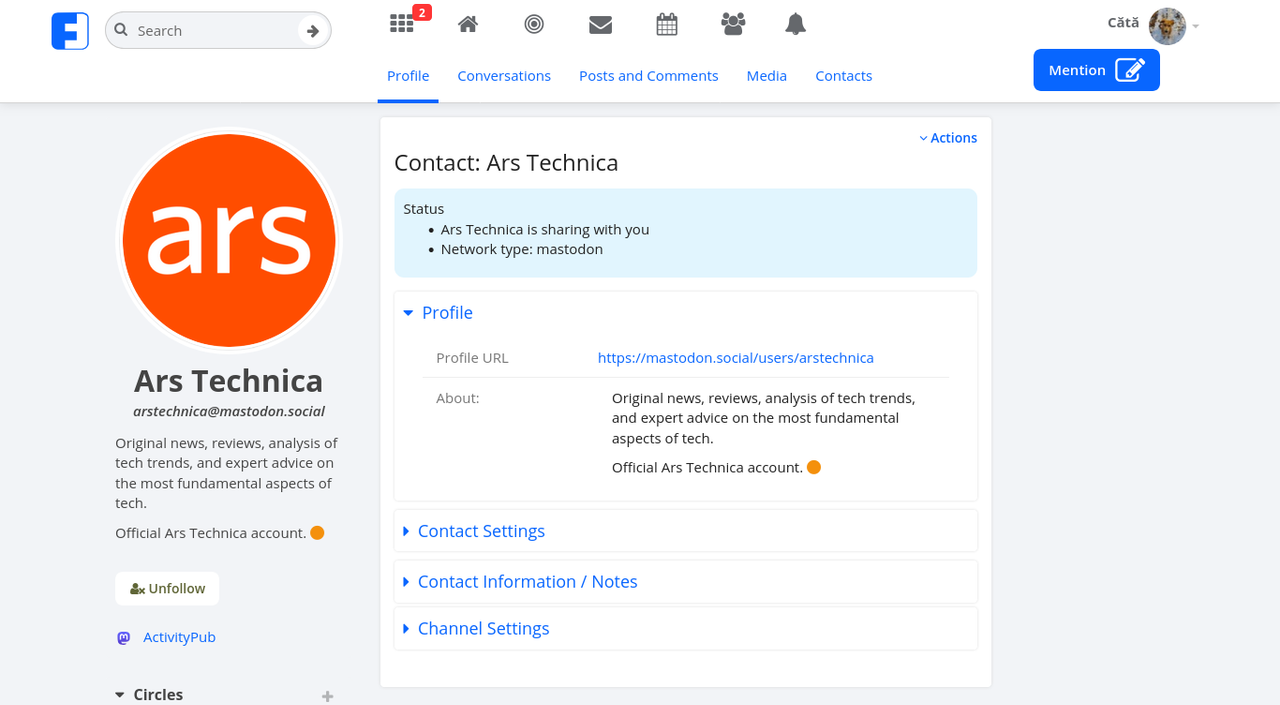Click the 'Contact: Ars Technica' heading
1280x705 pixels.
(x=506, y=163)
